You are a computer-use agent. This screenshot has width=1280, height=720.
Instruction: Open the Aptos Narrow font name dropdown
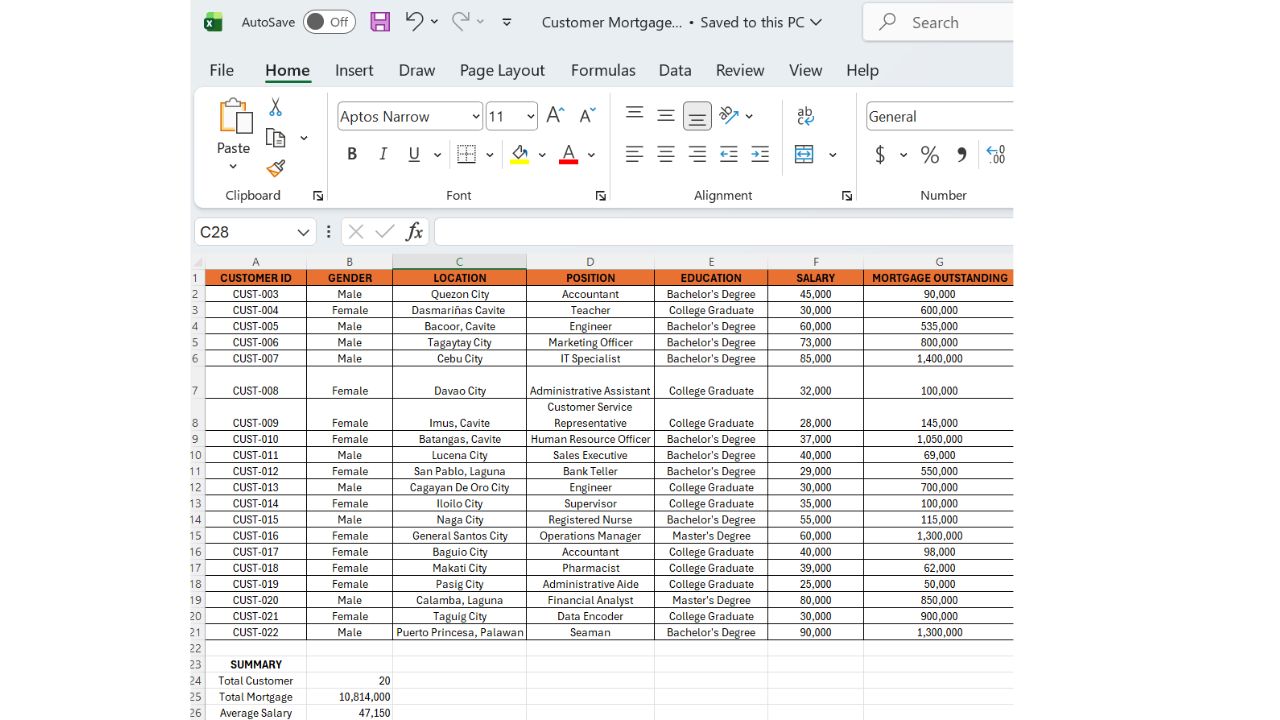click(476, 116)
